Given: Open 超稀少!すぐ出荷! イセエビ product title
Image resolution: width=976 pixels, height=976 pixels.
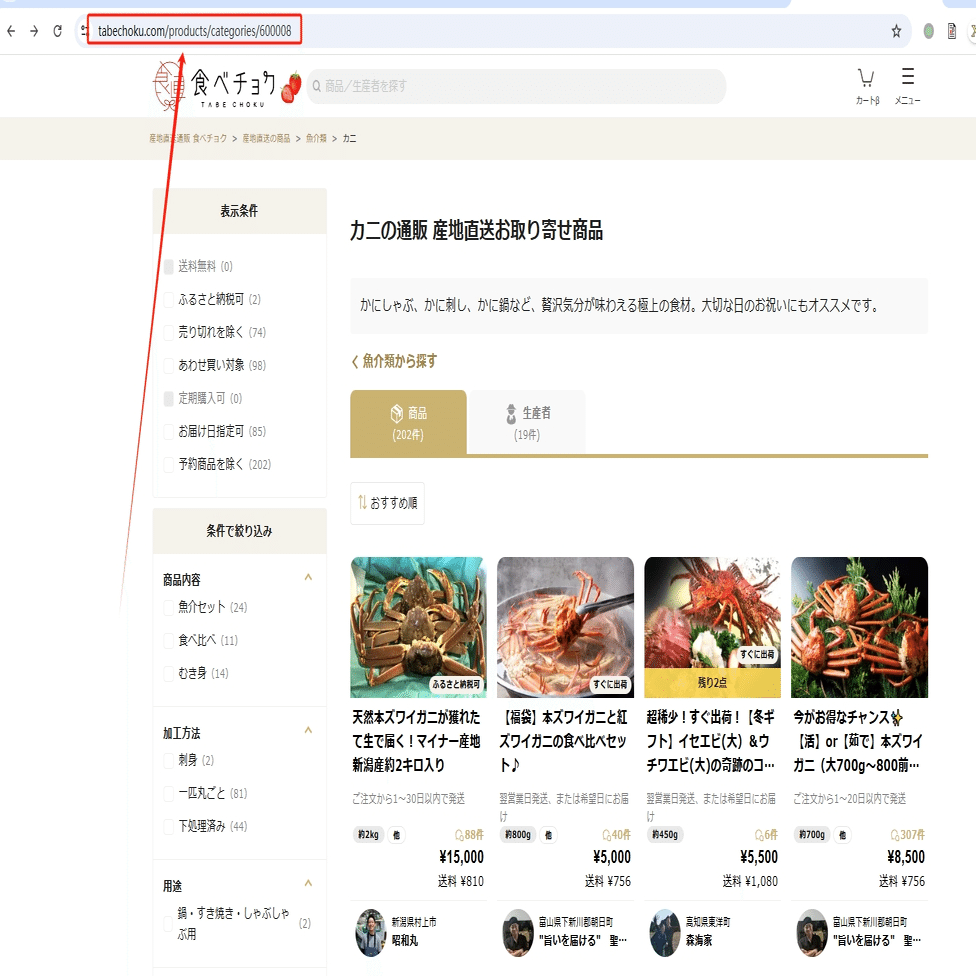Looking at the screenshot, I should (711, 741).
